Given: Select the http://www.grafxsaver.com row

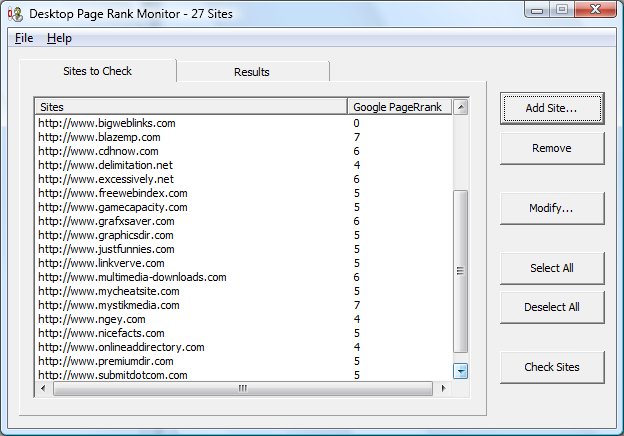Looking at the screenshot, I should click(x=244, y=221).
